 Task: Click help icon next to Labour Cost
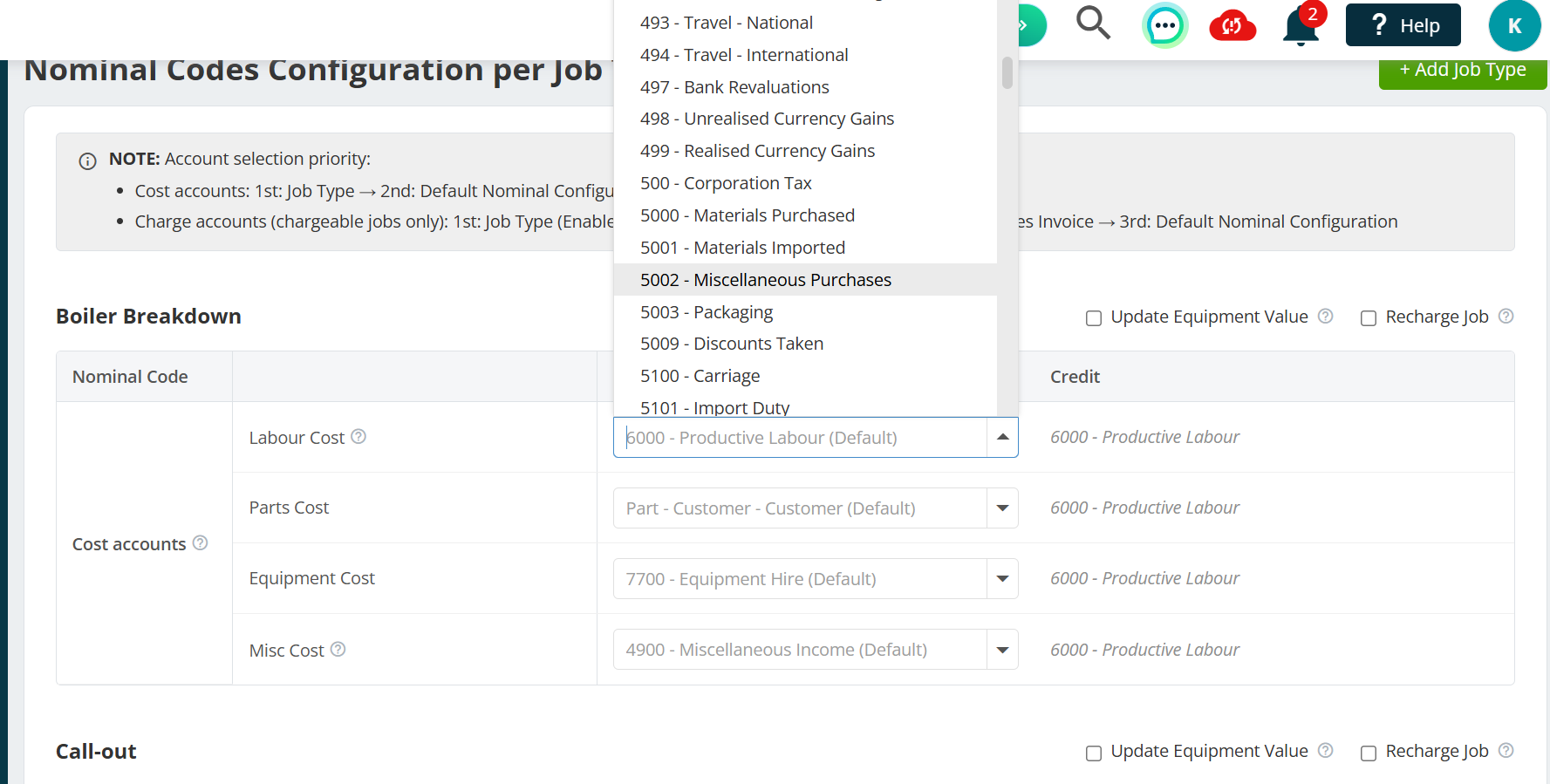coord(358,436)
